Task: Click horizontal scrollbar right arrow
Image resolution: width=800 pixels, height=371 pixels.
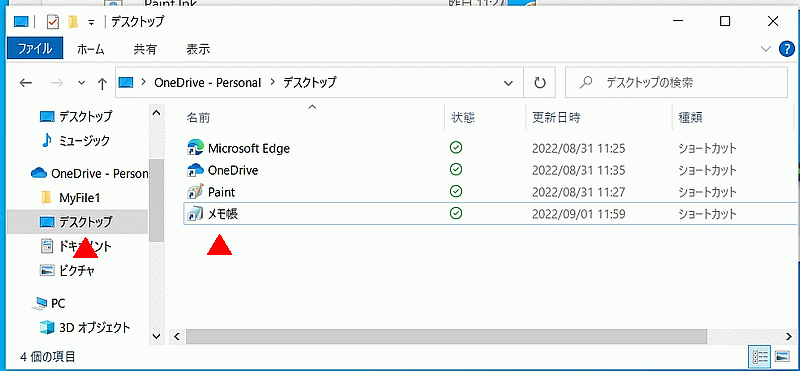Action: pos(790,337)
